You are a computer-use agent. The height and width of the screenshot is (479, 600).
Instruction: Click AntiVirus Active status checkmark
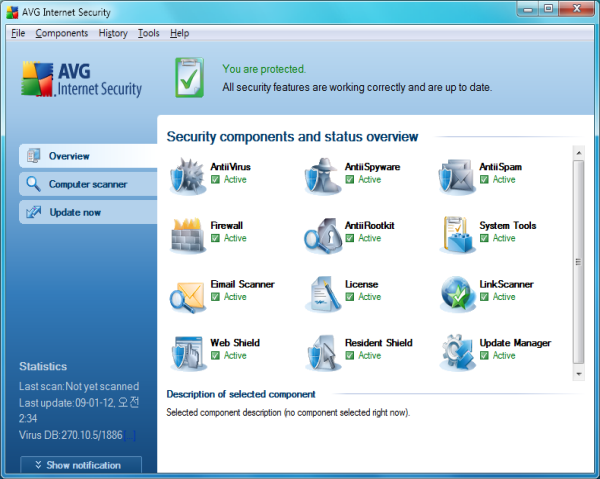click(215, 179)
